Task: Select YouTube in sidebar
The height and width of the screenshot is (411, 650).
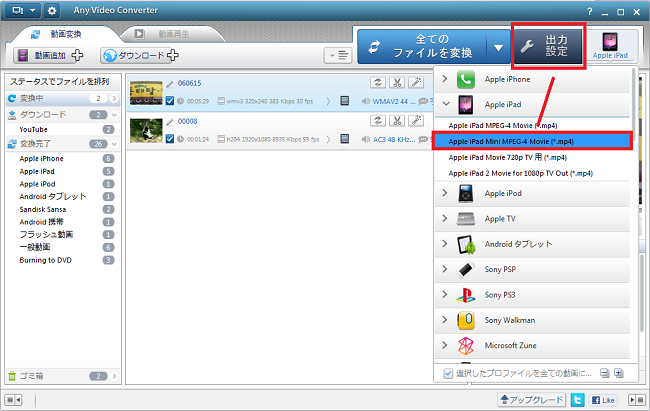Action: click(34, 129)
